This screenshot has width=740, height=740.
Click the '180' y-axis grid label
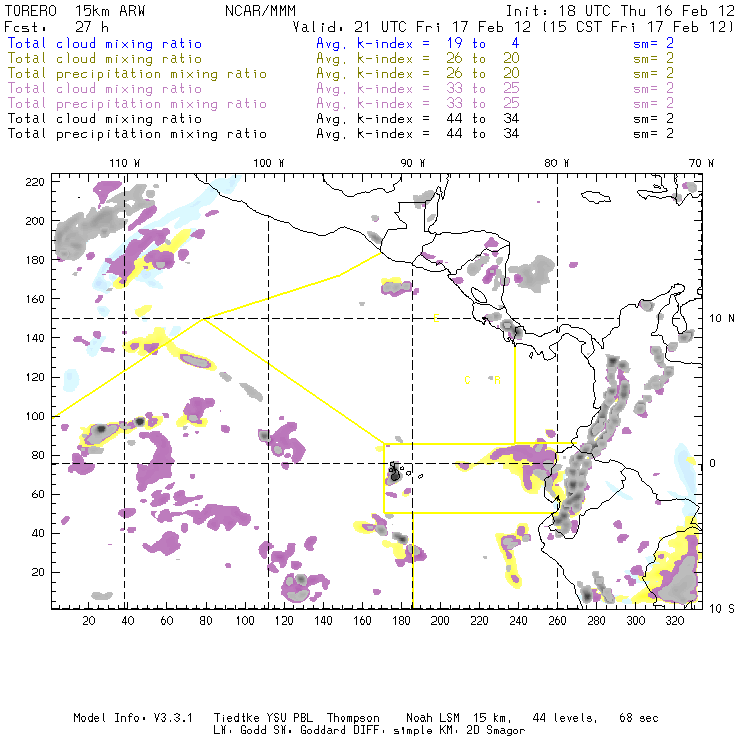35,260
